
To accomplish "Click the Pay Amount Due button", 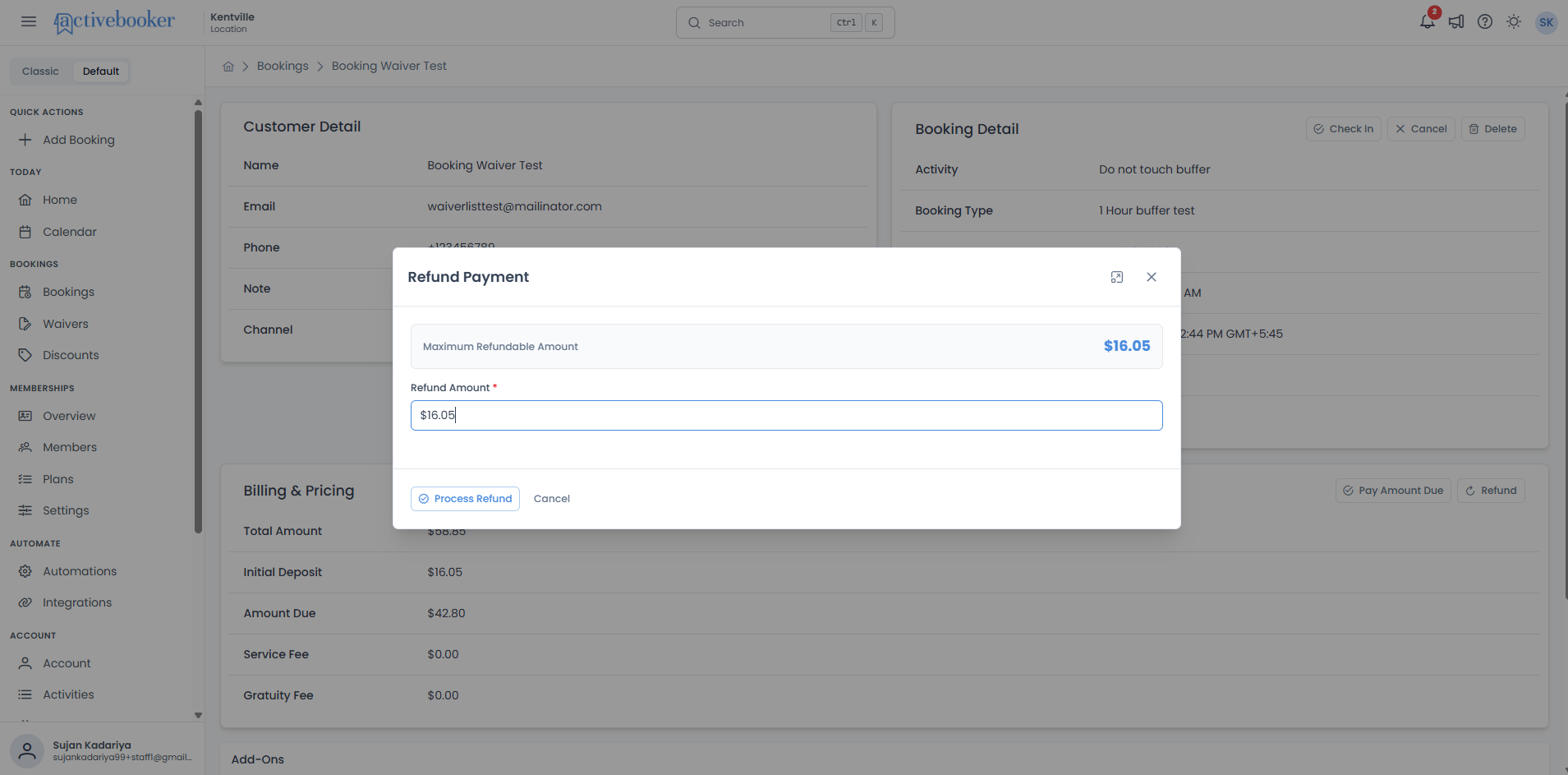I will click(x=1393, y=491).
